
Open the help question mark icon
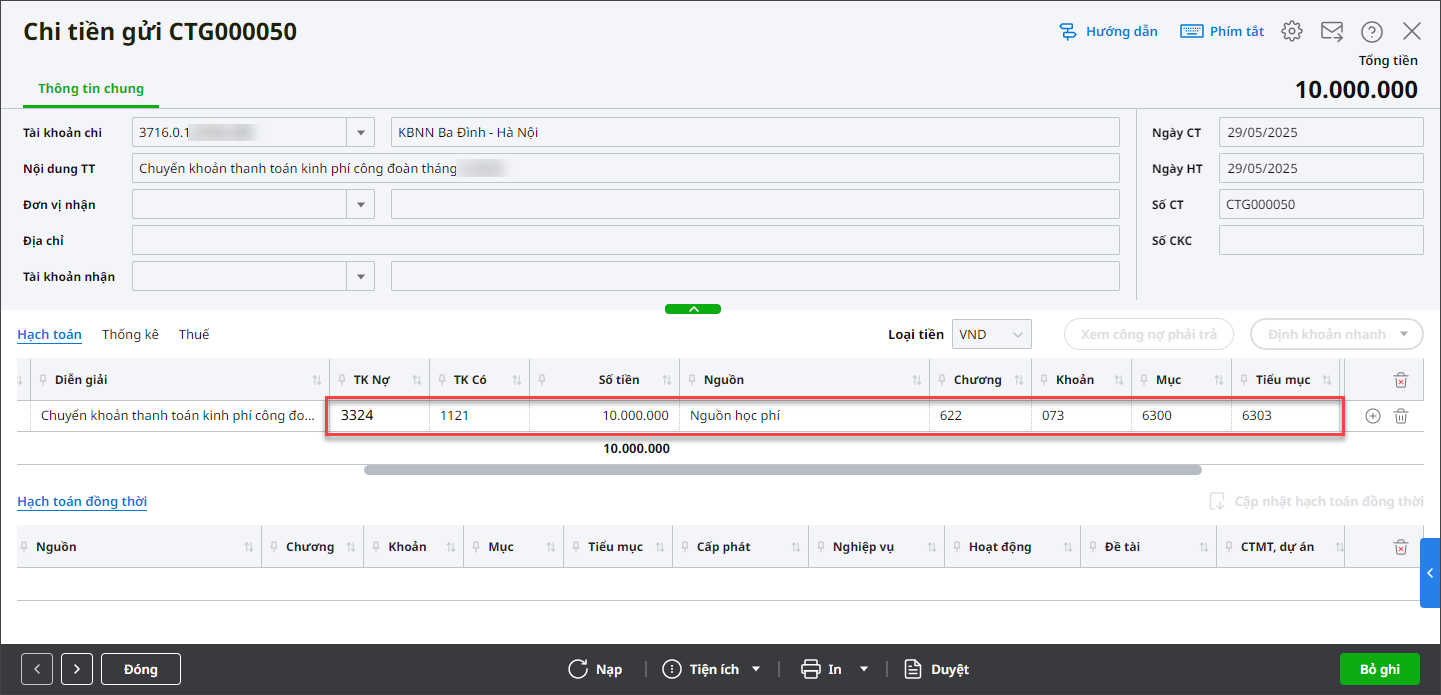tap(1372, 32)
